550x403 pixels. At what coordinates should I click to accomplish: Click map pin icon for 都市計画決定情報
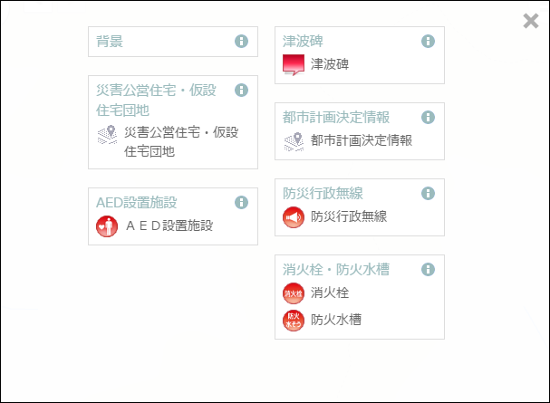[x=294, y=142]
